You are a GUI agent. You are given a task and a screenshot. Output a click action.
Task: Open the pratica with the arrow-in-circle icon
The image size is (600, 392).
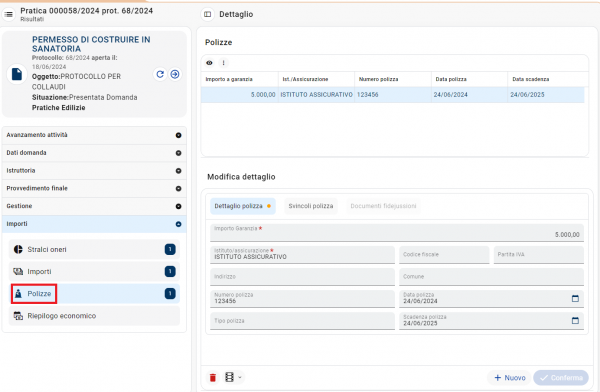click(x=175, y=74)
